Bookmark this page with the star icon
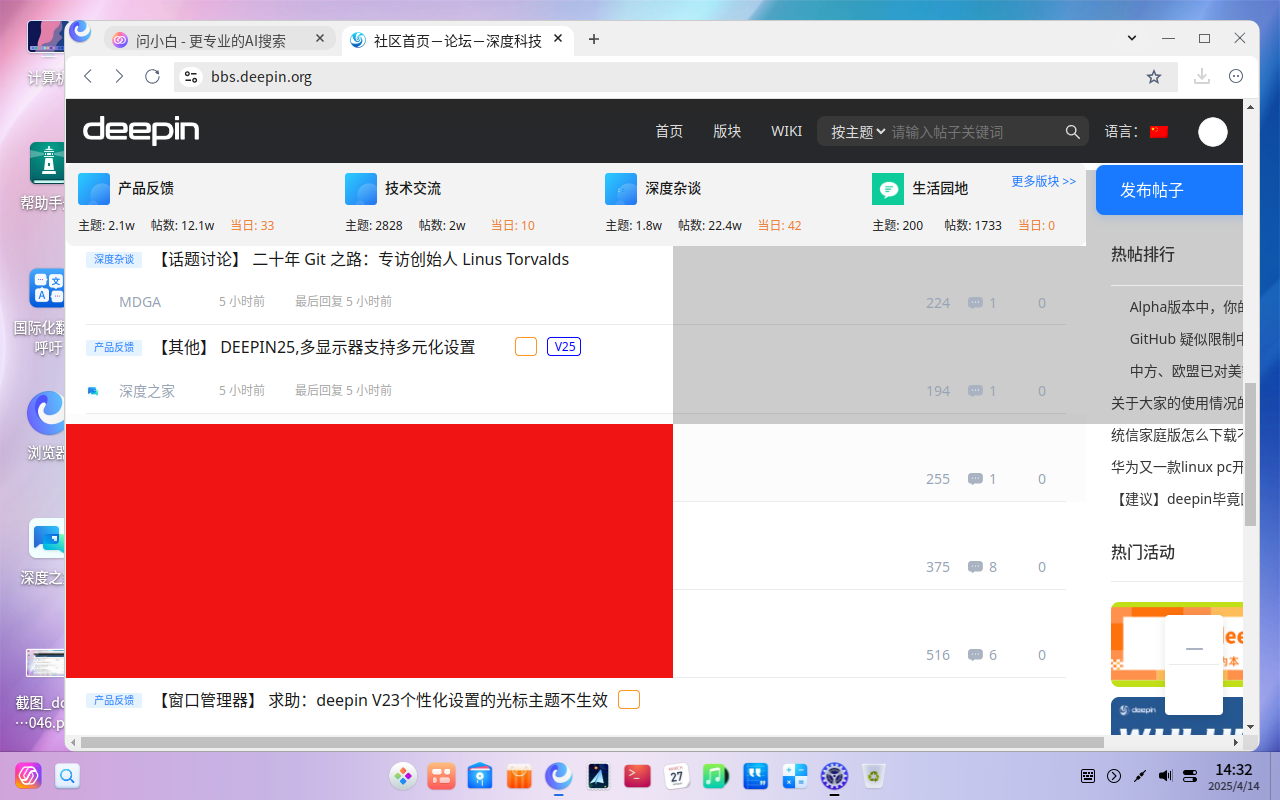Screen dimensions: 1280x800 (x=1154, y=77)
